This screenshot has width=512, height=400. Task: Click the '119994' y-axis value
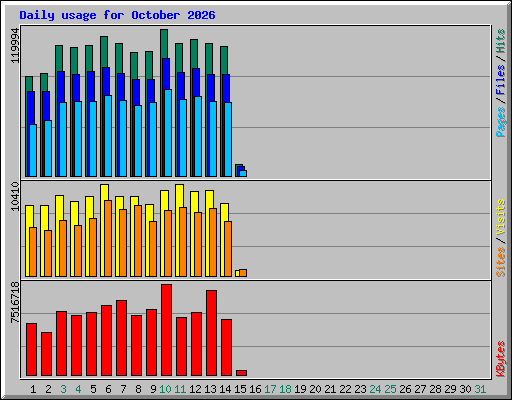[15, 45]
